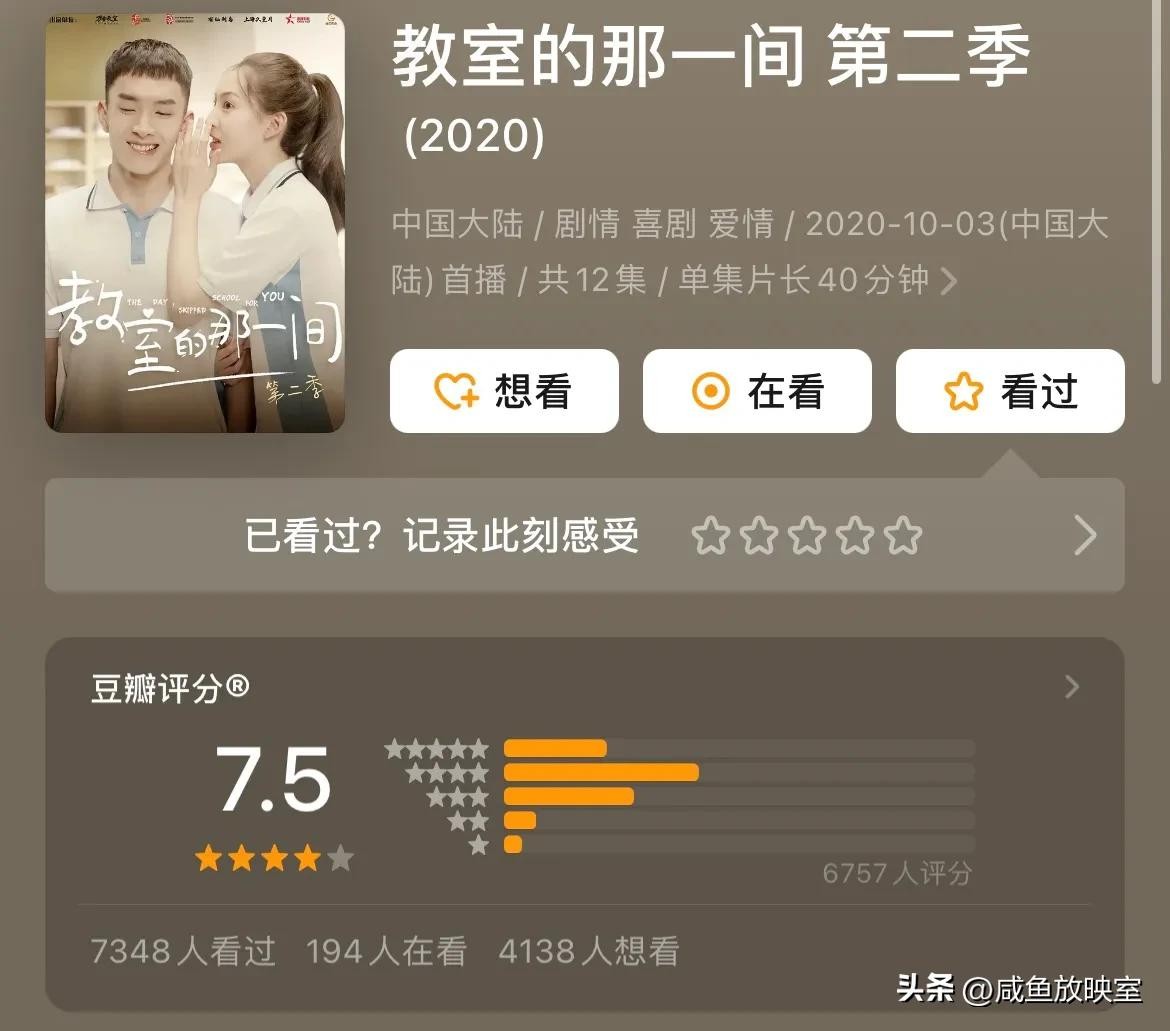This screenshot has width=1170, height=1031.
Task: Select the fifth empty rating star
Action: pyautogui.click(x=903, y=536)
